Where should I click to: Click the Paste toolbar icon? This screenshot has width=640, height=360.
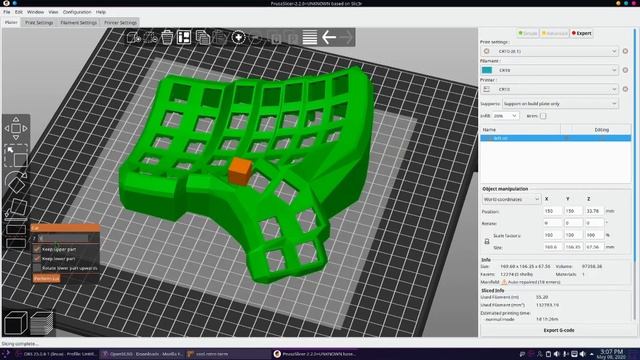[x=220, y=38]
